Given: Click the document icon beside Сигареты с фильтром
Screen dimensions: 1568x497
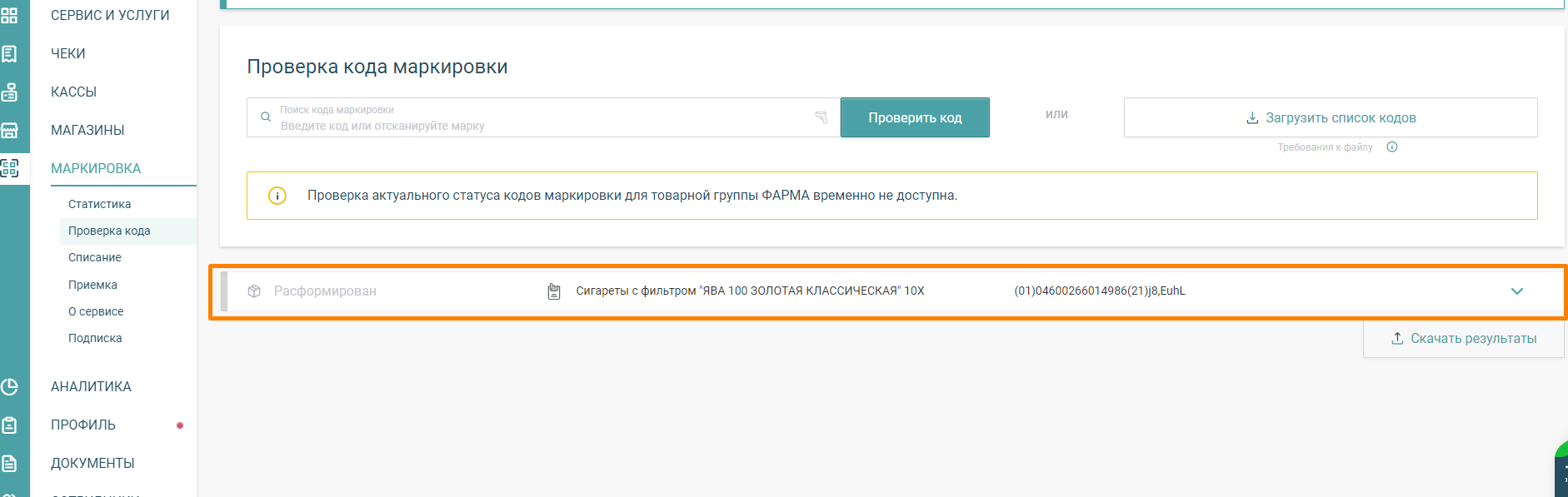Looking at the screenshot, I should coord(554,291).
